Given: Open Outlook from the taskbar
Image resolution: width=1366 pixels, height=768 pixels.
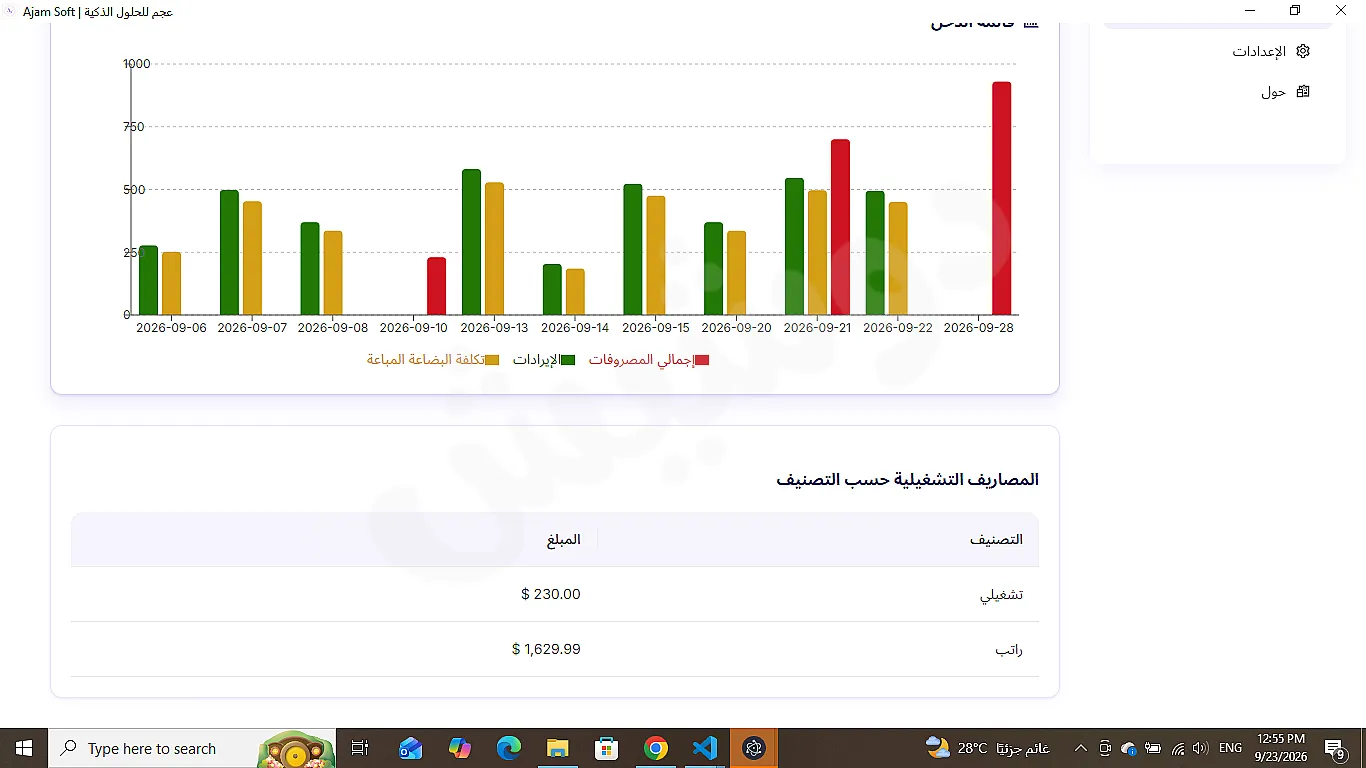Looking at the screenshot, I should tap(411, 748).
